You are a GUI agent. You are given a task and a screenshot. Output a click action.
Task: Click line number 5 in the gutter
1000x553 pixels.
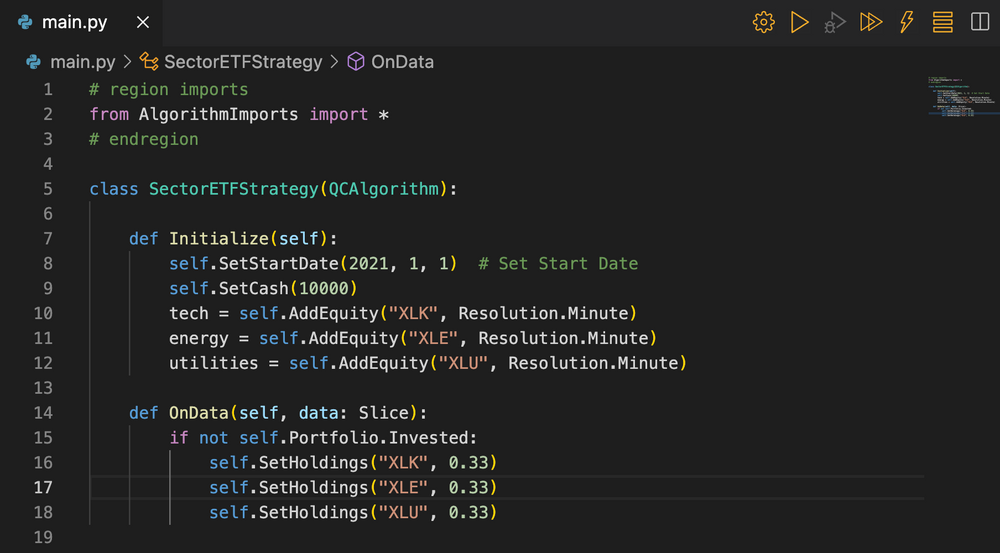click(x=47, y=189)
